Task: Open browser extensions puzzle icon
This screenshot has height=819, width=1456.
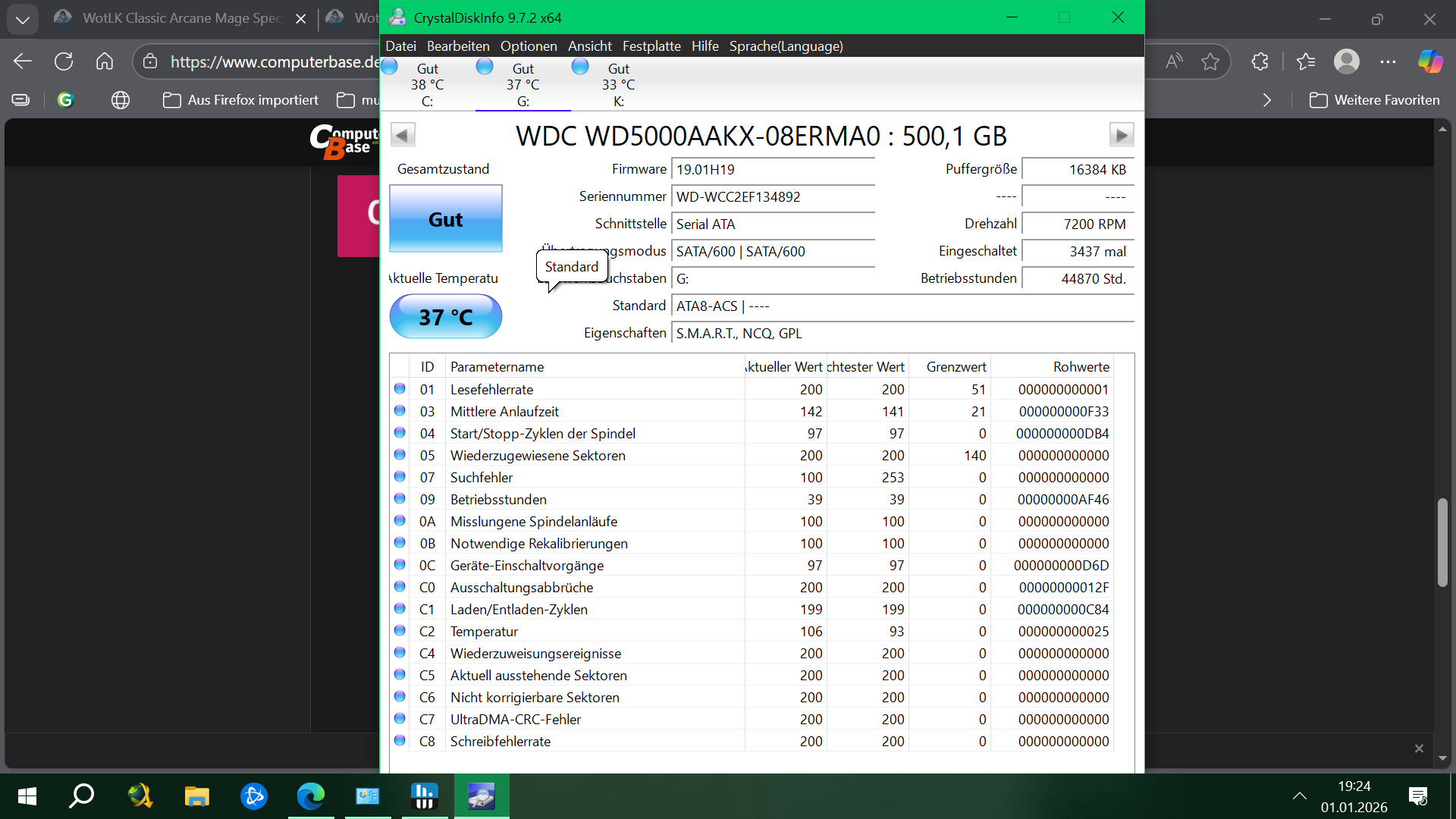Action: coord(1260,61)
